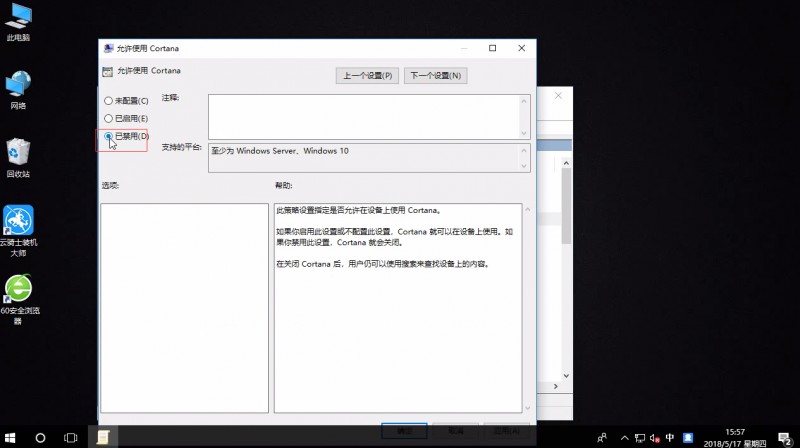Open Cortana circle on the taskbar
Viewport: 800px width, 448px height.
tap(40, 438)
